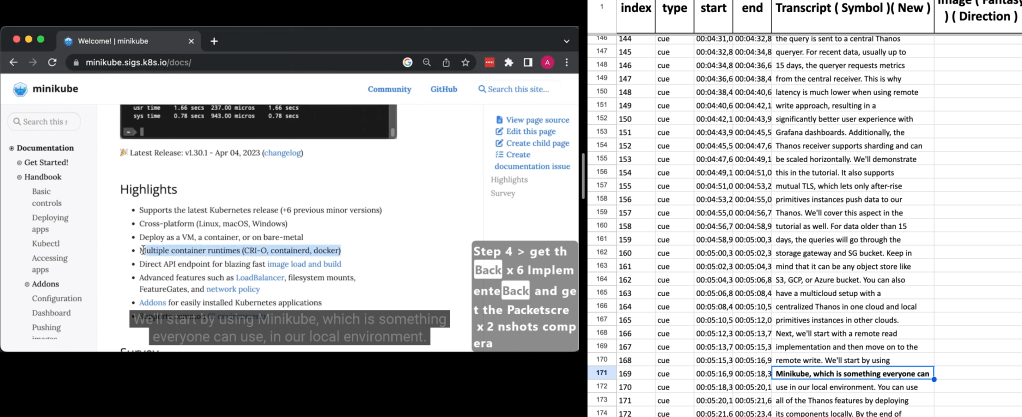Click the browser forward arrow
The width and height of the screenshot is (1022, 417).
pyautogui.click(x=33, y=63)
